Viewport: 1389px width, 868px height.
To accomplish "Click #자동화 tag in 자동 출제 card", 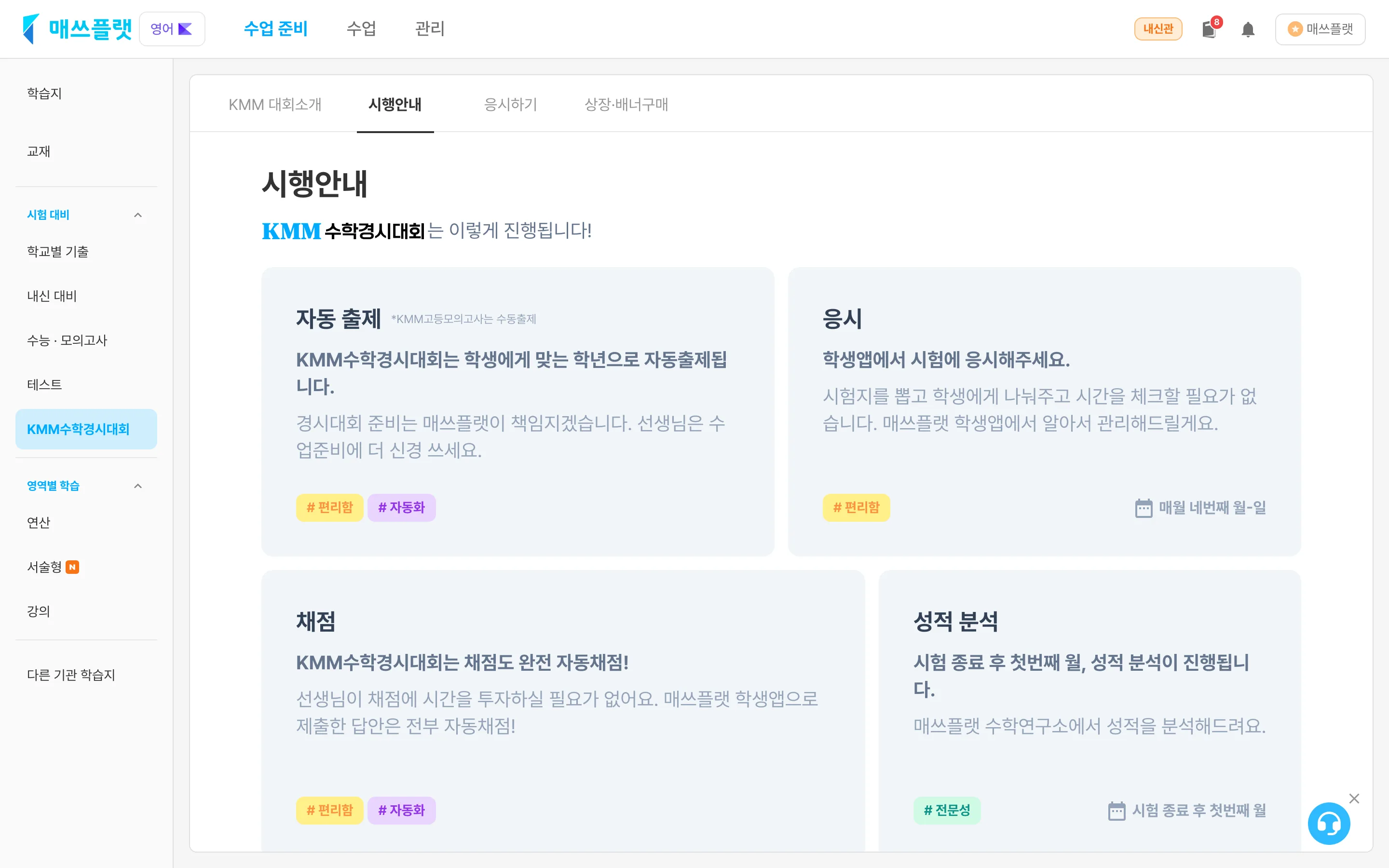I will [x=401, y=507].
